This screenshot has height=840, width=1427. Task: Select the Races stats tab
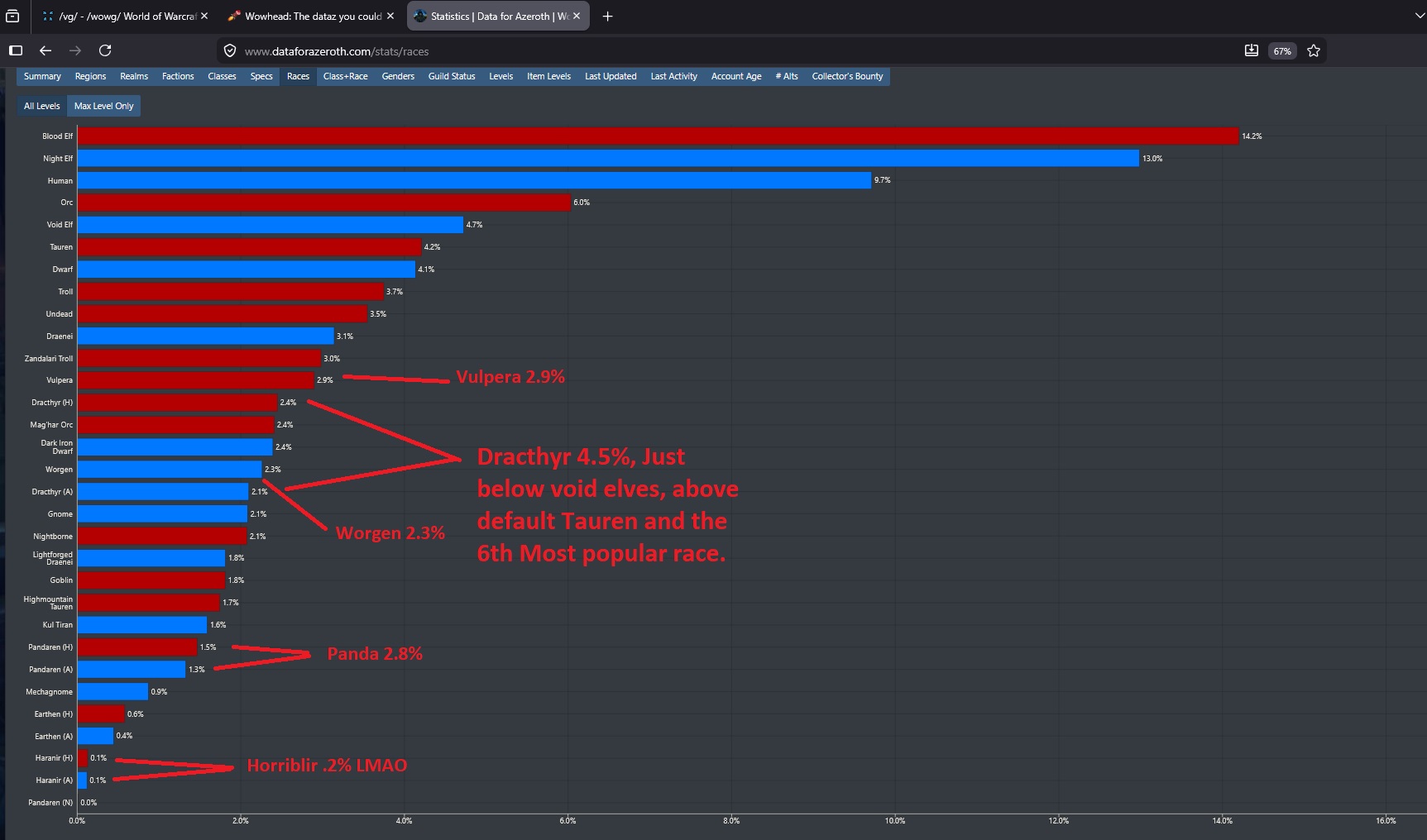(298, 76)
